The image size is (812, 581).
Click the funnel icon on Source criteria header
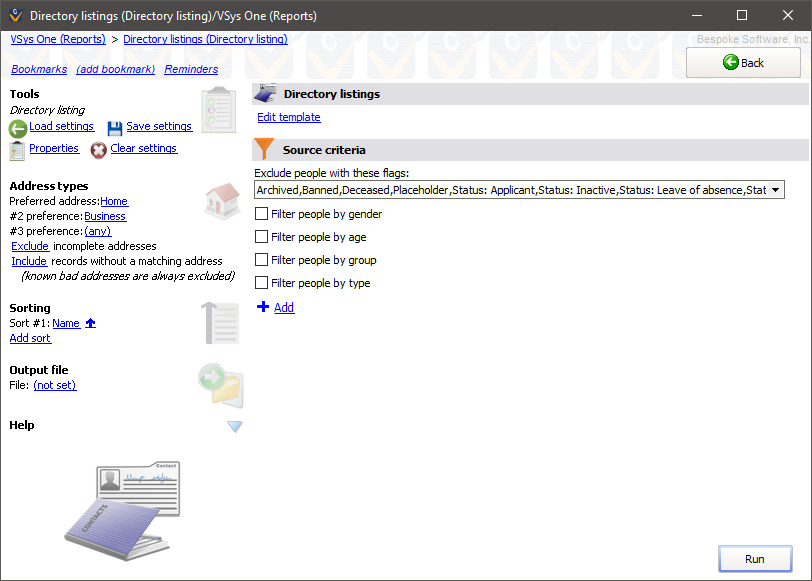click(x=263, y=149)
